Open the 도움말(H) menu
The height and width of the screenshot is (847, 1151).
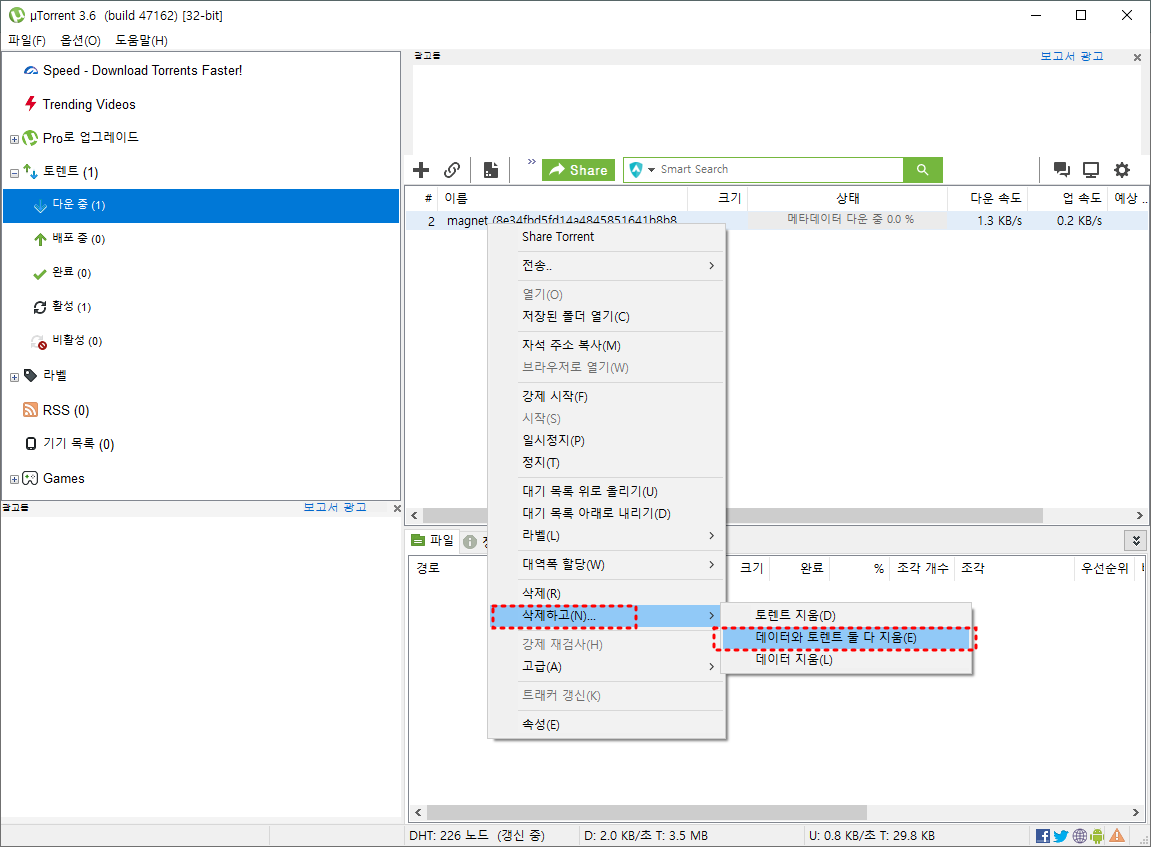pos(142,40)
